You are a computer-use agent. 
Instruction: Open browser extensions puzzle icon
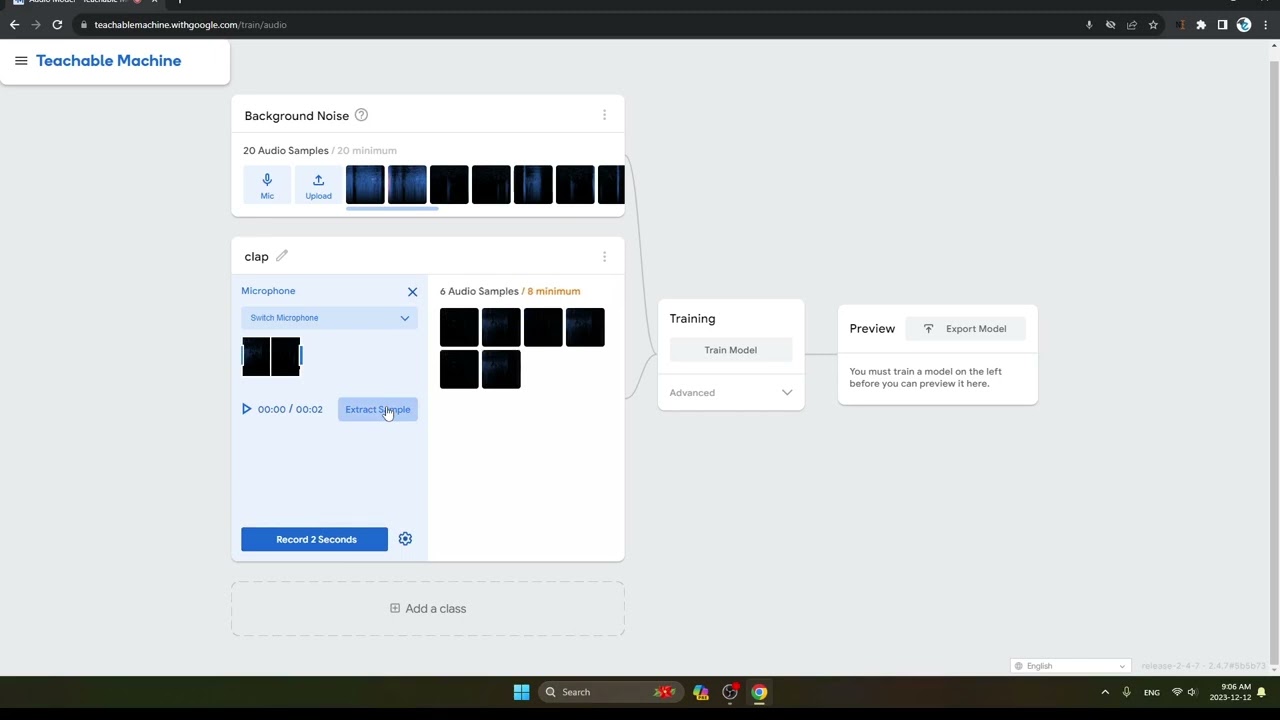click(x=1201, y=25)
